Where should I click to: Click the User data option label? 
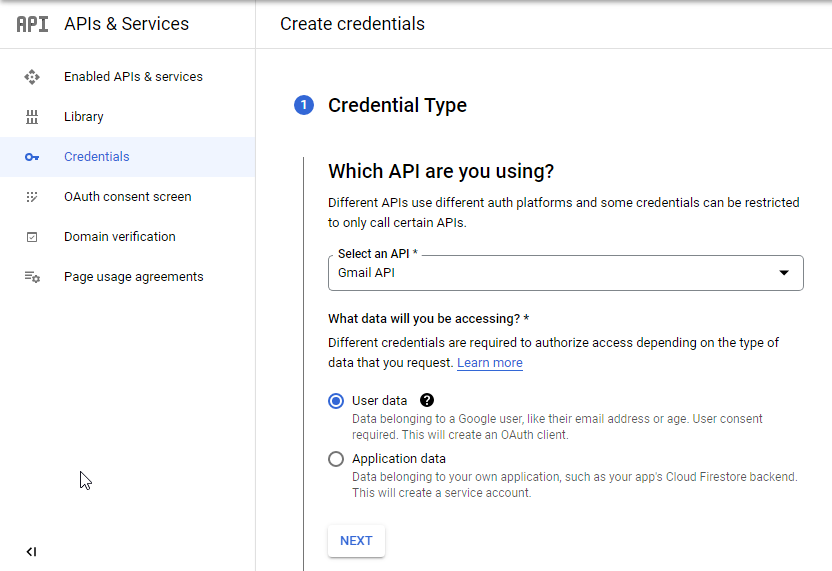coord(379,401)
